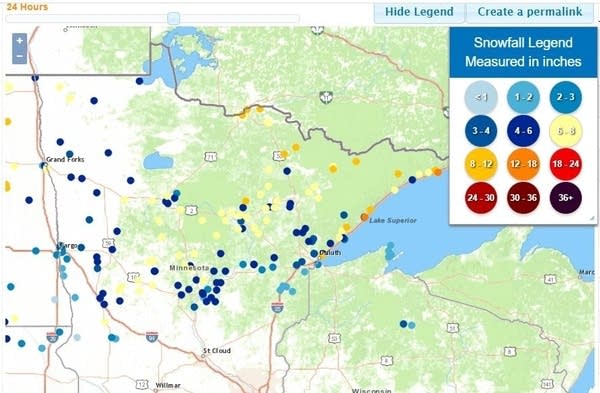The width and height of the screenshot is (600, 393).
Task: Select the 1 - 2 inch legend swatch
Action: tap(523, 97)
